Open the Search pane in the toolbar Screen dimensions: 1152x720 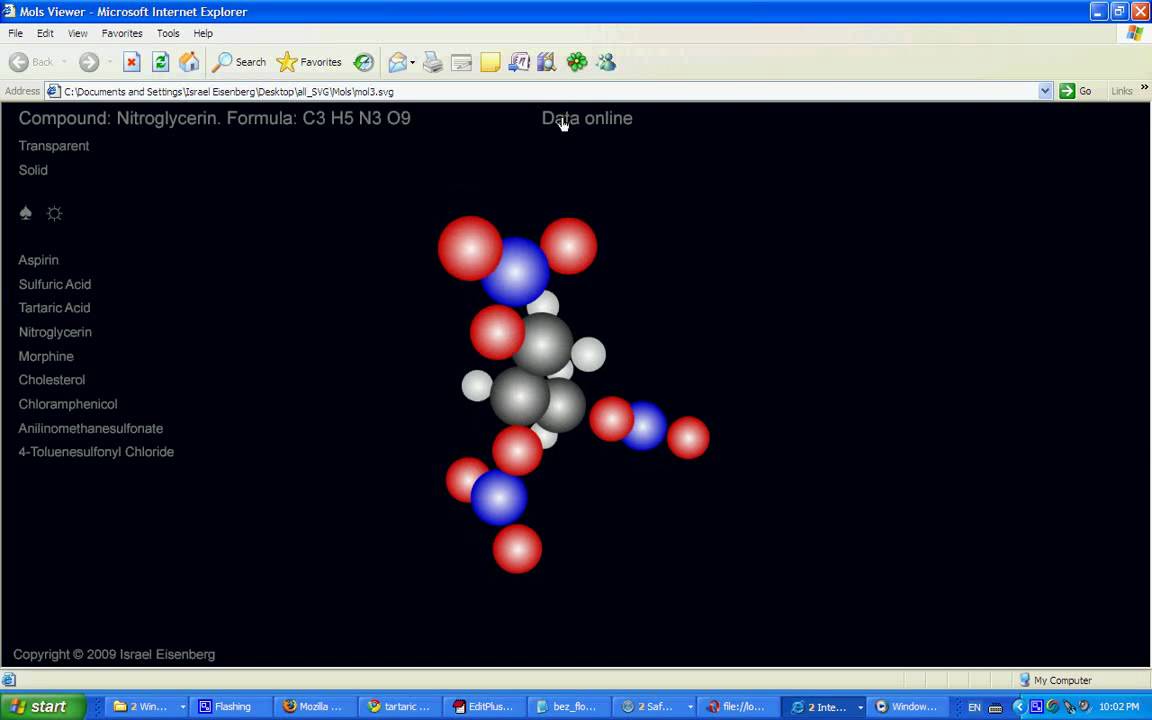(239, 62)
